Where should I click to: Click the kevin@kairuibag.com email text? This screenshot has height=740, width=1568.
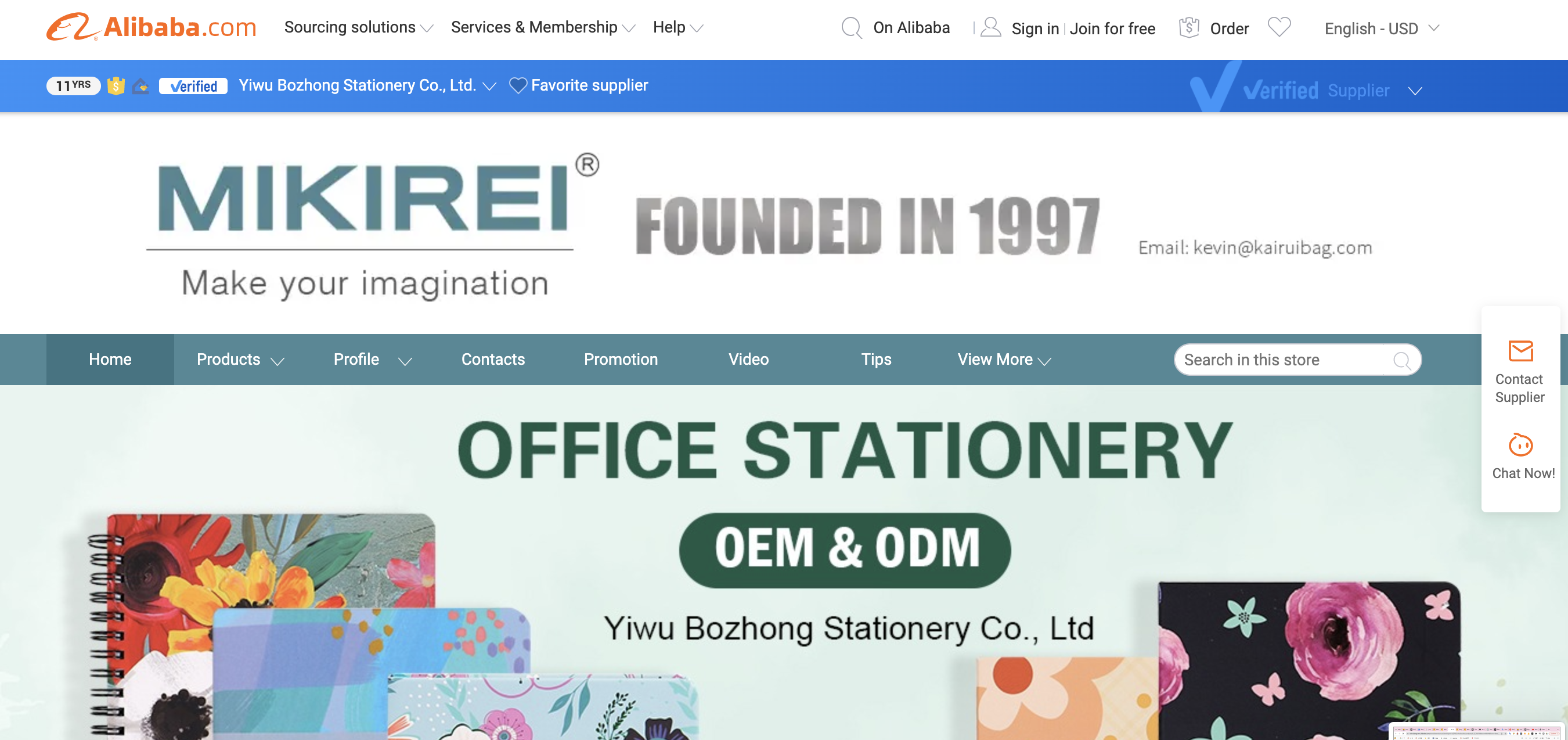1282,248
